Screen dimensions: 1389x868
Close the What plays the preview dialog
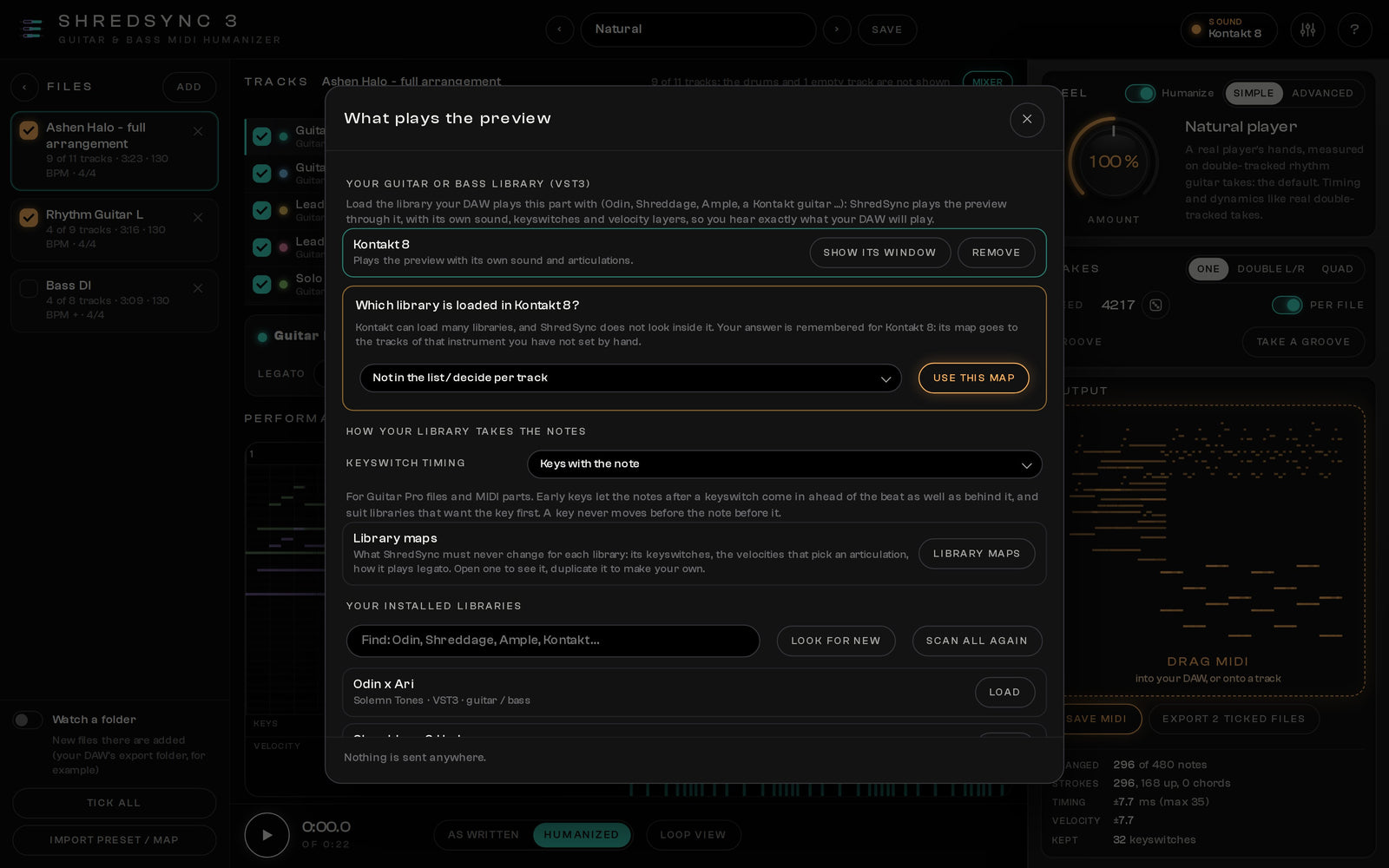[1027, 120]
